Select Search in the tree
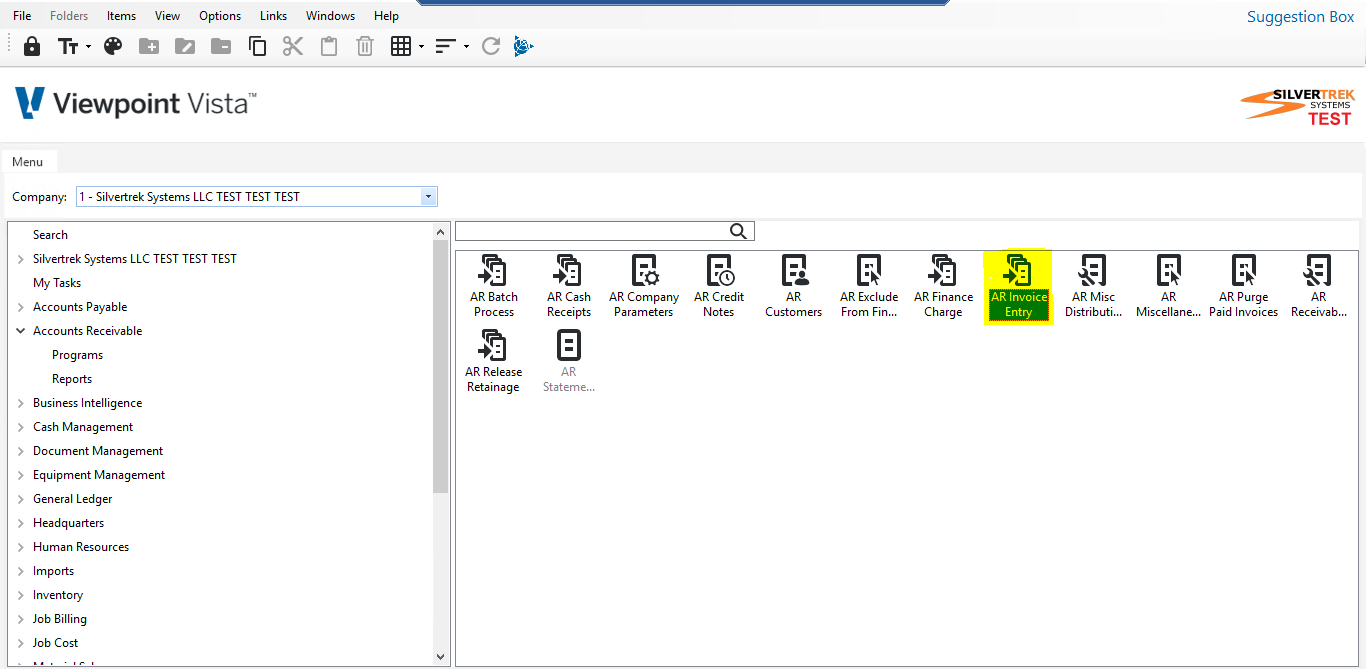1366x669 pixels. (50, 235)
